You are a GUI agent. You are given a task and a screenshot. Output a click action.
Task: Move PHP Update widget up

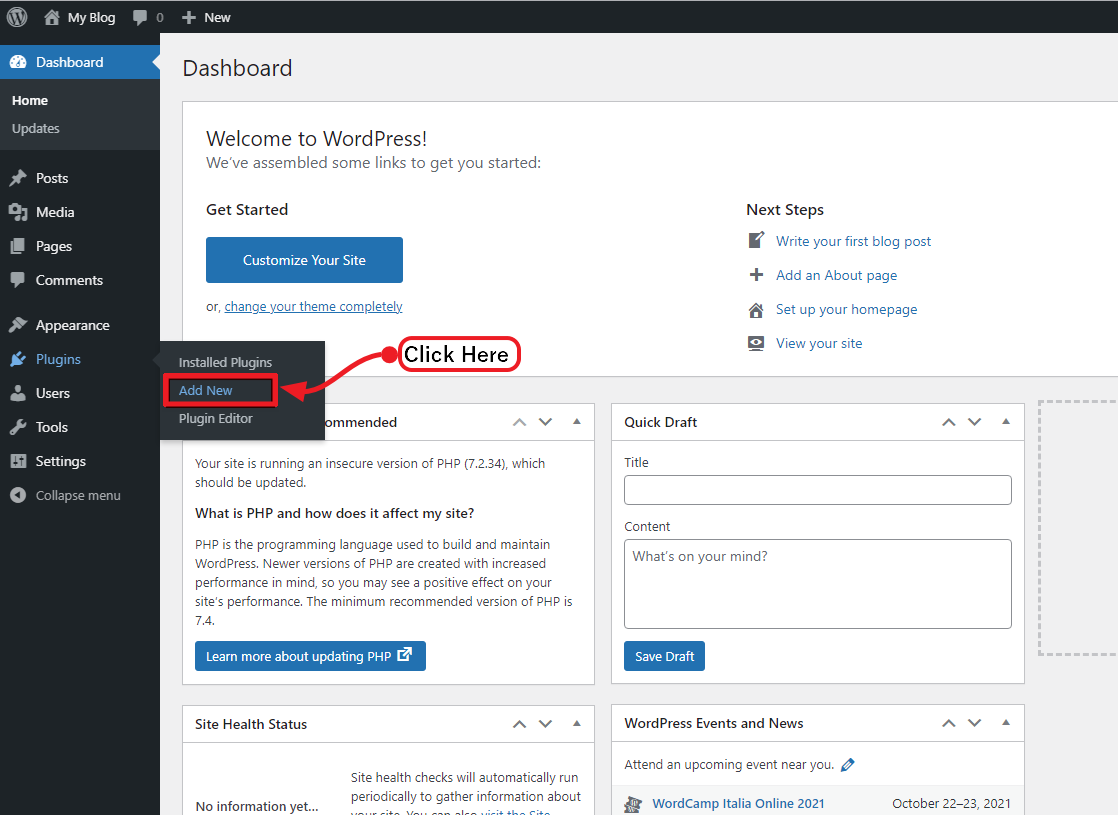(520, 422)
